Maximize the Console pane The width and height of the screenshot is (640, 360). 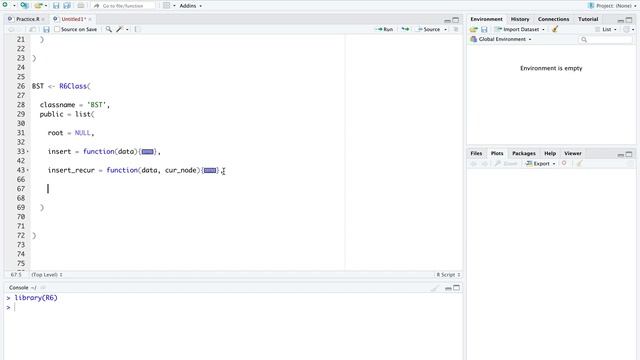tap(457, 288)
